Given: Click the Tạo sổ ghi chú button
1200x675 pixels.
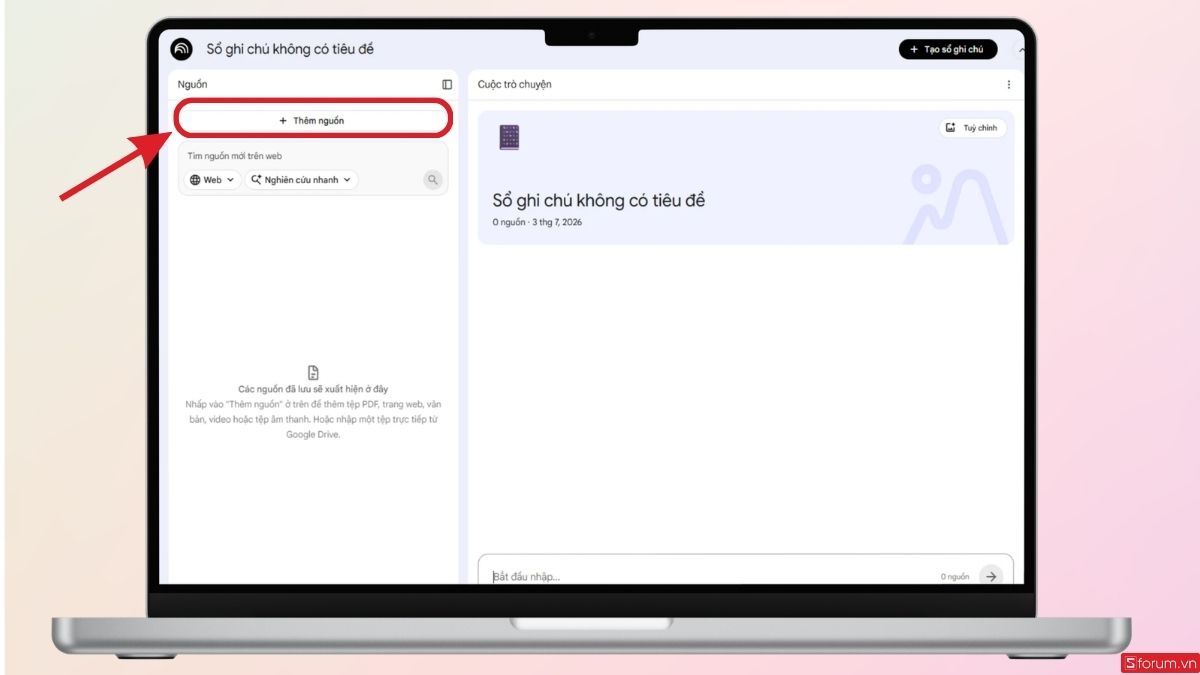Looking at the screenshot, I should pos(948,49).
